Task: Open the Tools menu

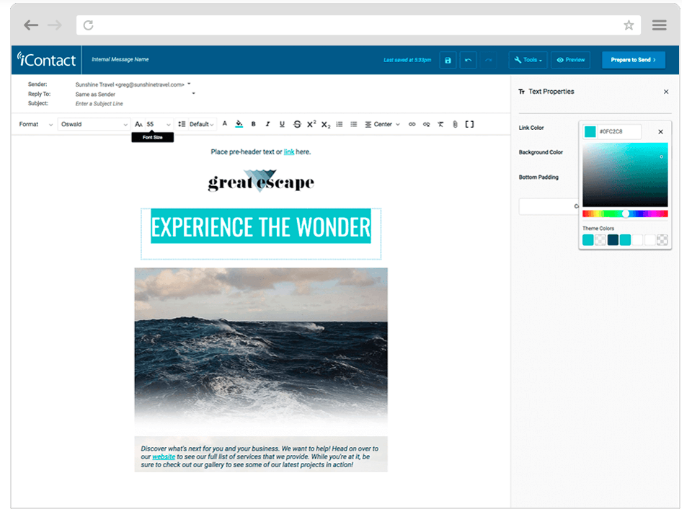Action: pyautogui.click(x=528, y=60)
